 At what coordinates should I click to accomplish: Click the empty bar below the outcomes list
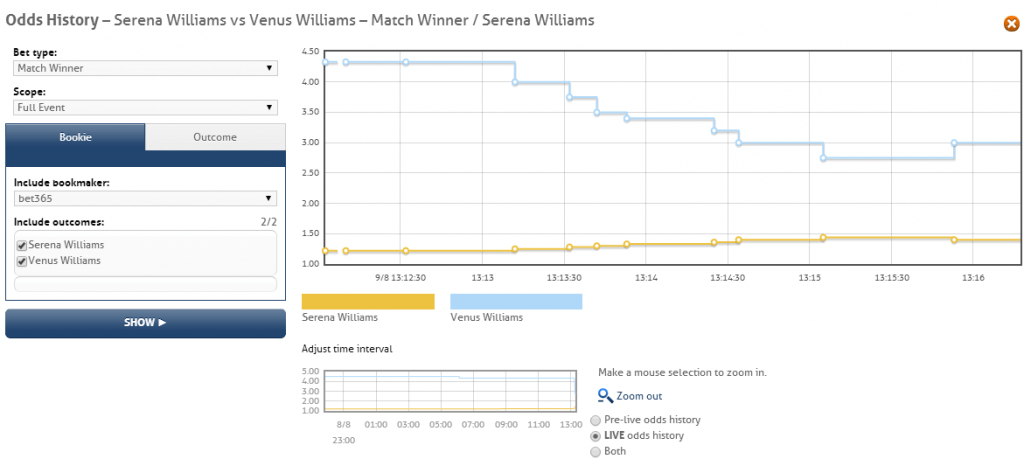click(x=145, y=284)
